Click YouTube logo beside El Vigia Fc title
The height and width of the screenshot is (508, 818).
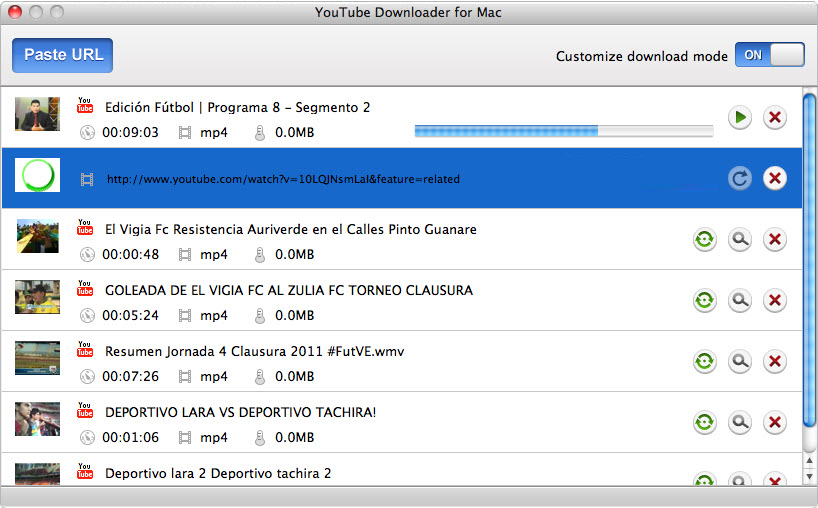85,227
